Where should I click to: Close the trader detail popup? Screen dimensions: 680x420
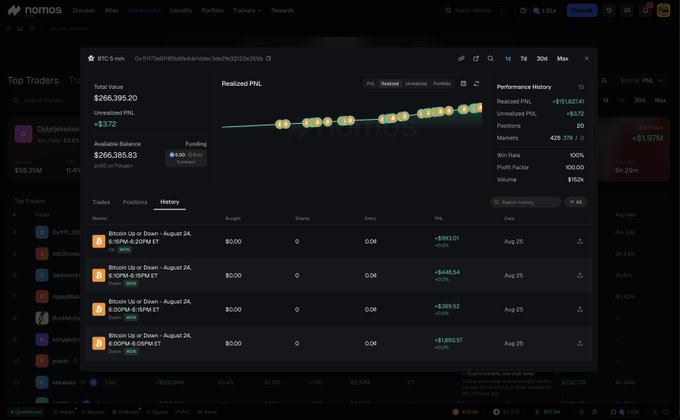tap(587, 59)
